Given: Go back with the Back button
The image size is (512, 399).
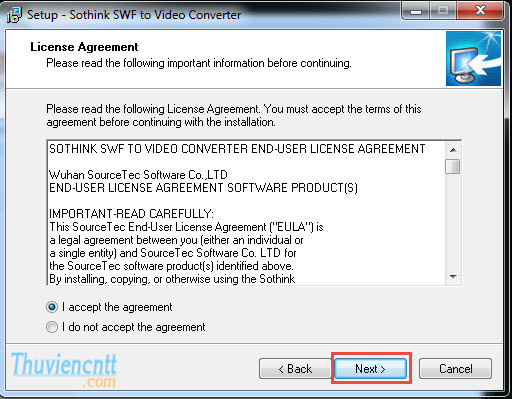Looking at the screenshot, I should 295,369.
